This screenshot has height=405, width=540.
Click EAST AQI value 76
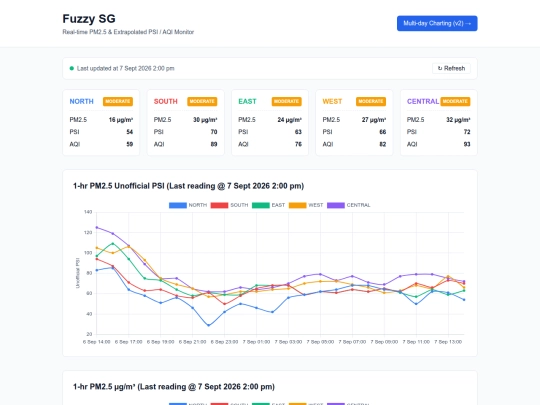click(x=298, y=144)
